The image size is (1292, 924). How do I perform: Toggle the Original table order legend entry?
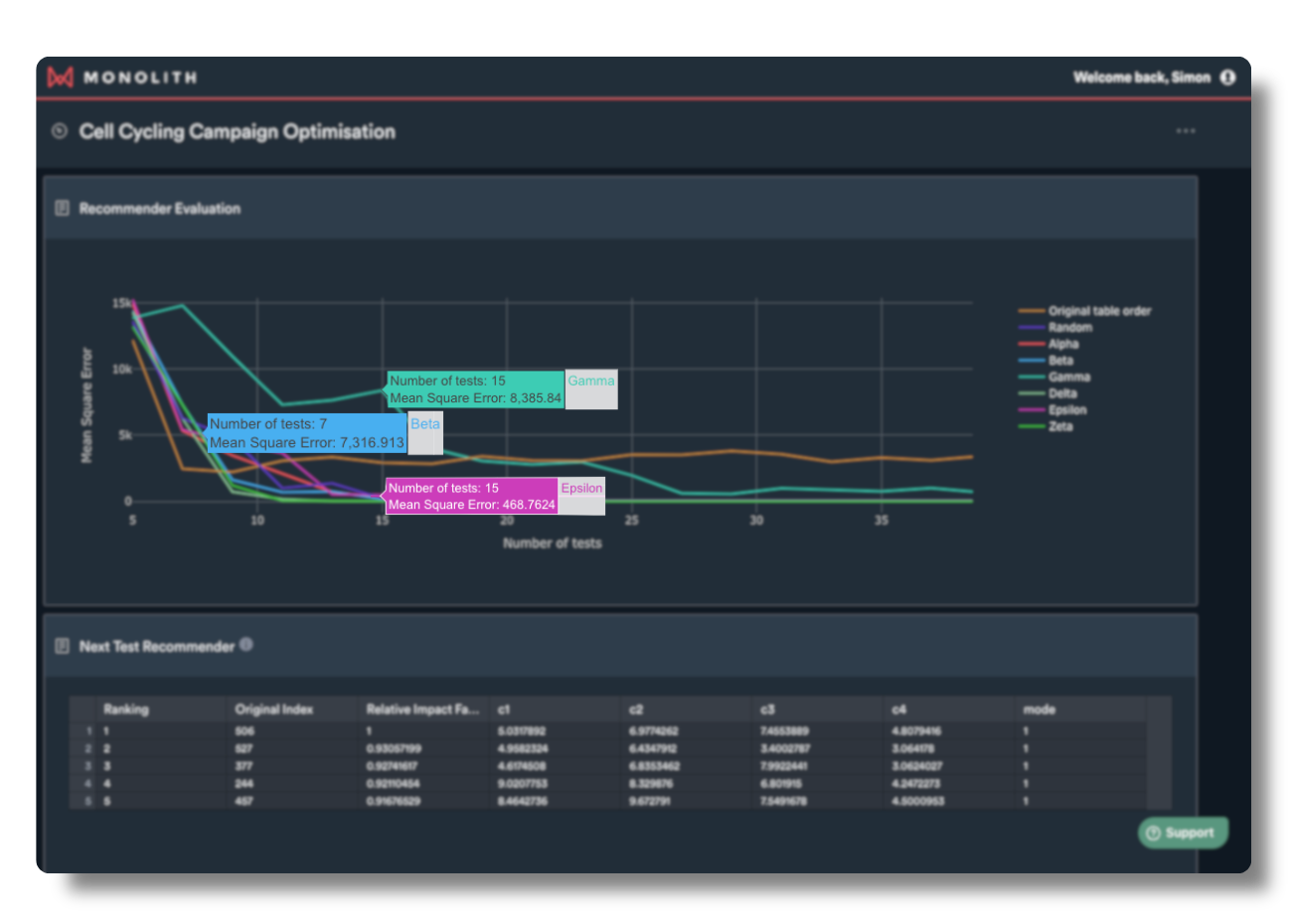click(1085, 311)
